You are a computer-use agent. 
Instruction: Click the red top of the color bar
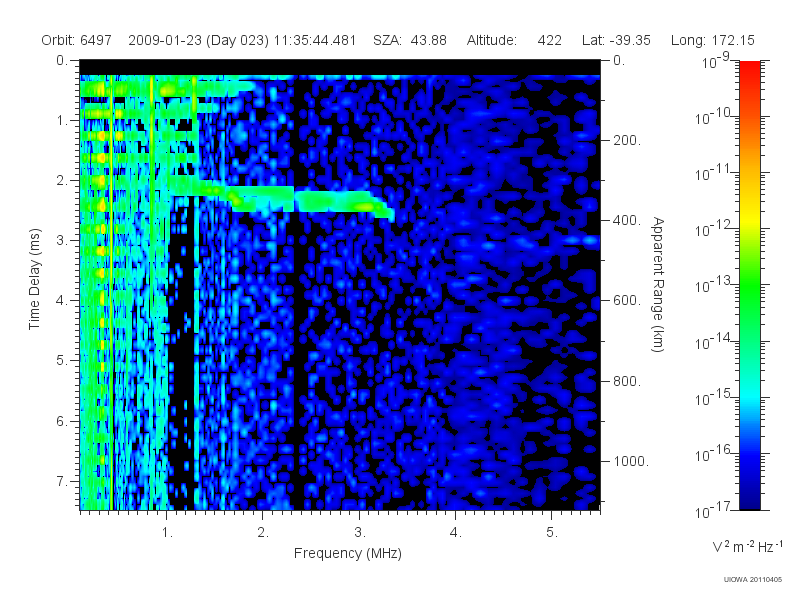point(749,71)
